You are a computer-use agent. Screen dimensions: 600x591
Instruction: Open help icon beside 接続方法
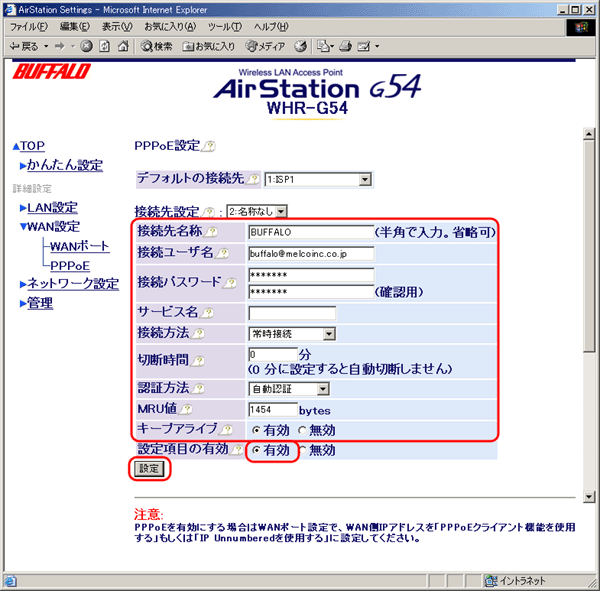tap(198, 333)
